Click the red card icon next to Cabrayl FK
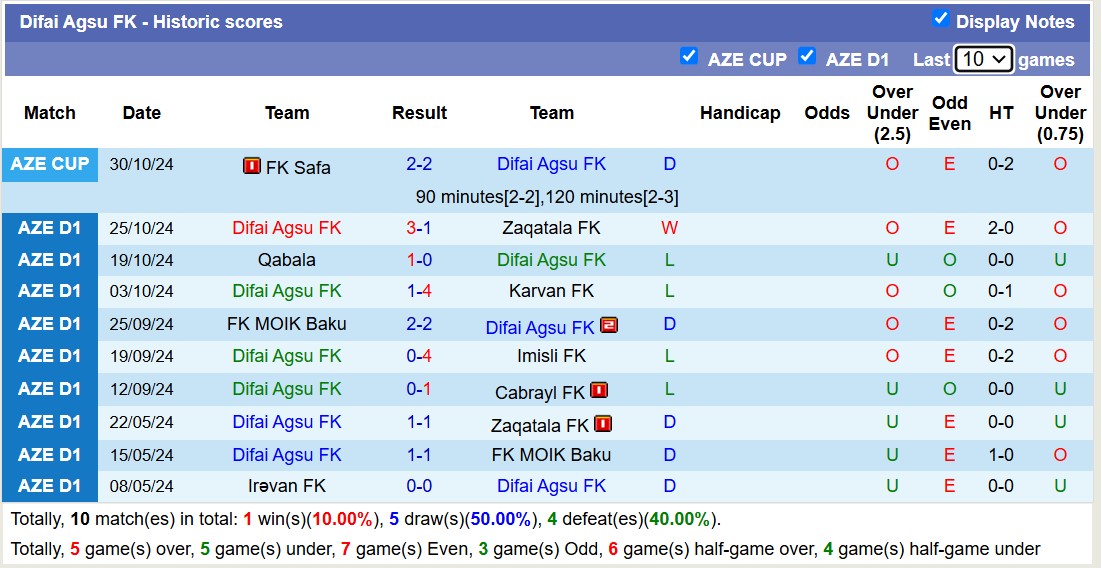Image resolution: width=1102 pixels, height=568 pixels. [x=599, y=390]
